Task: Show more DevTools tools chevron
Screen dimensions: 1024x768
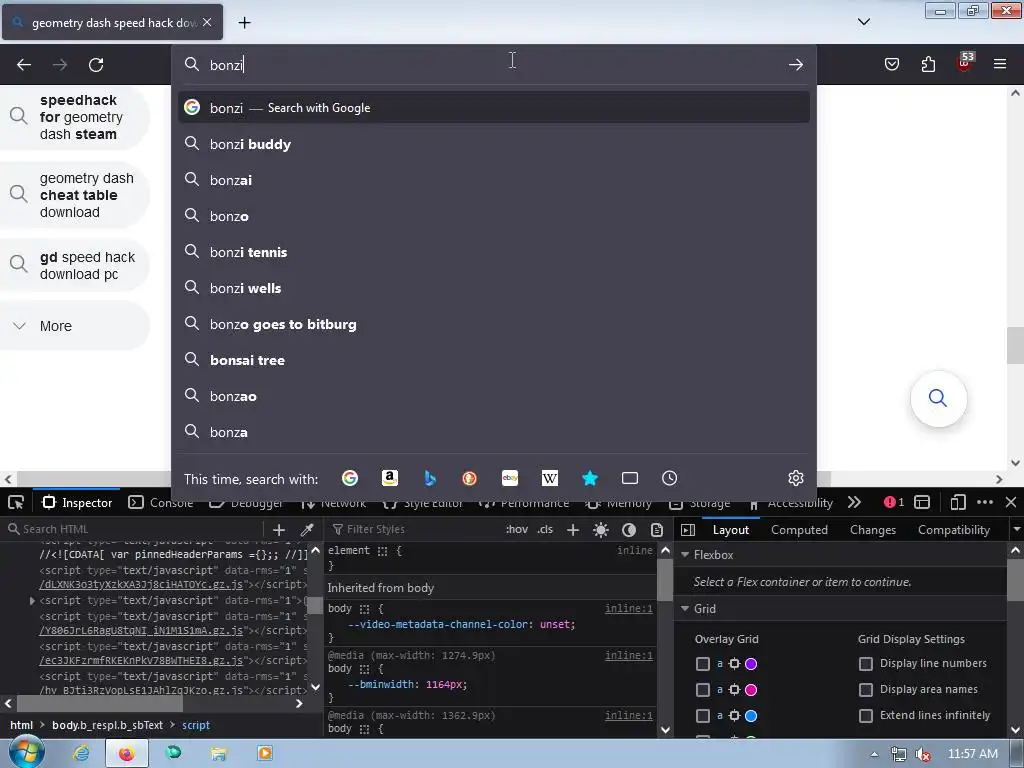Action: (x=854, y=502)
